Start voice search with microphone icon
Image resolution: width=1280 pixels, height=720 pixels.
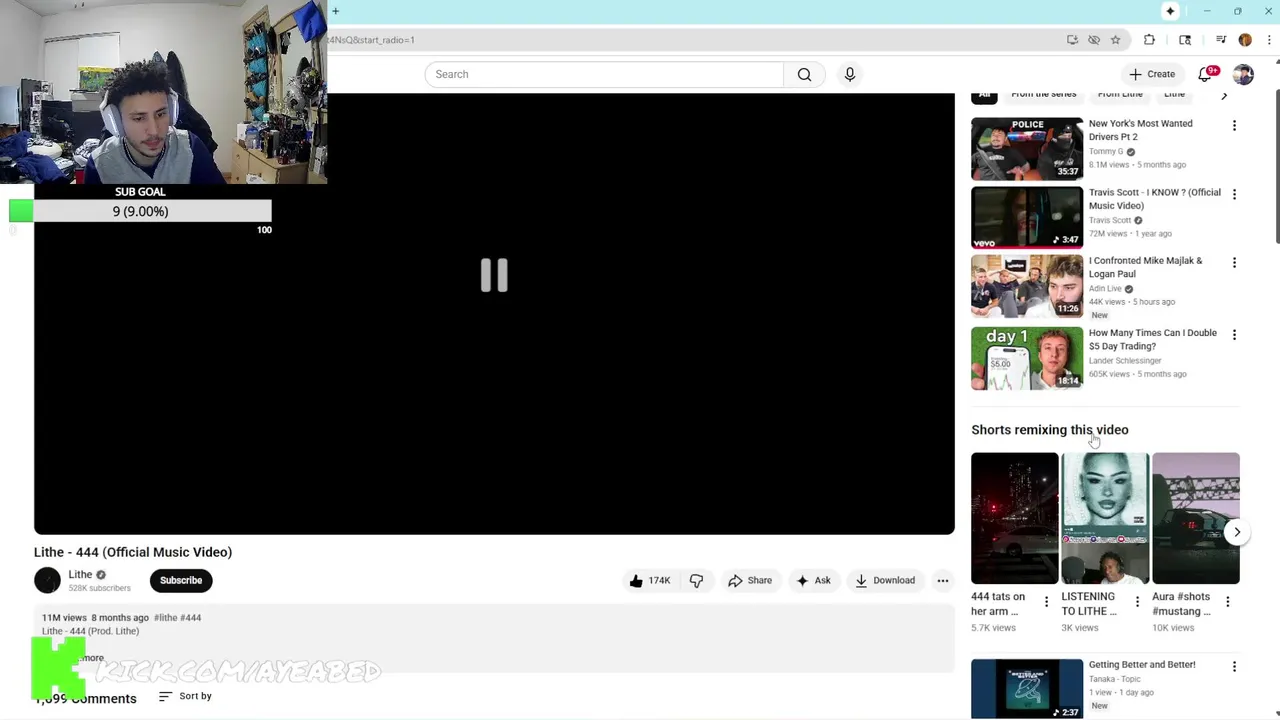[x=850, y=74]
